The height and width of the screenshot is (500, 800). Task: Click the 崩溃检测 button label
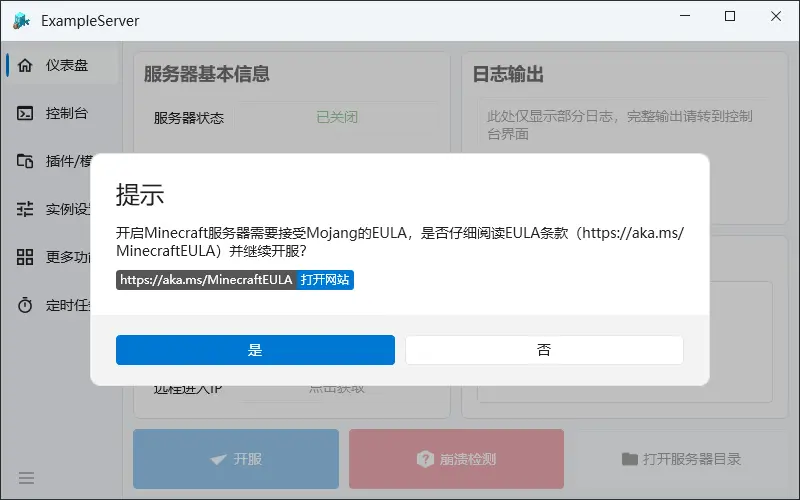tap(467, 459)
